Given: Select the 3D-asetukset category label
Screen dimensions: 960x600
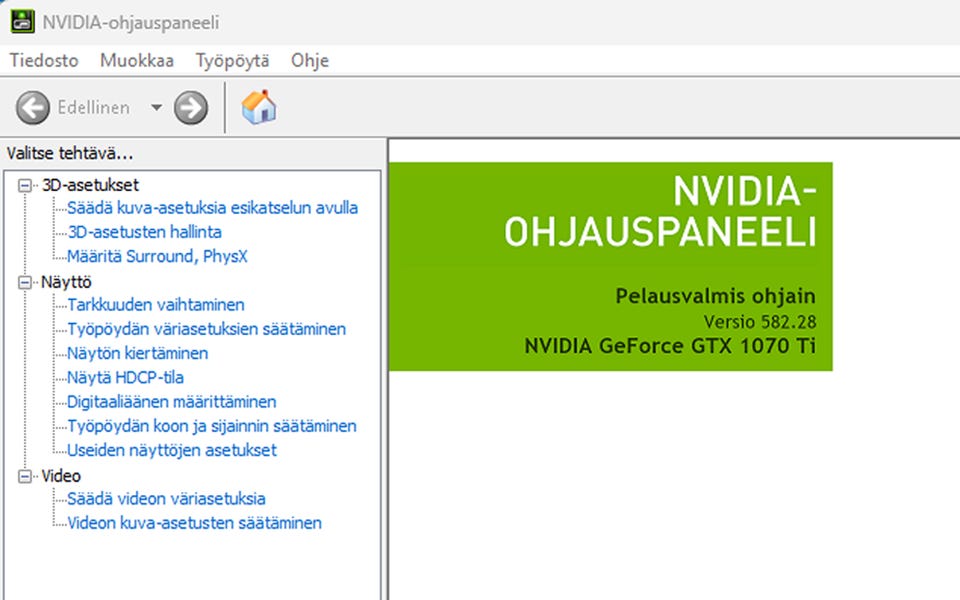Looking at the screenshot, I should tap(91, 185).
